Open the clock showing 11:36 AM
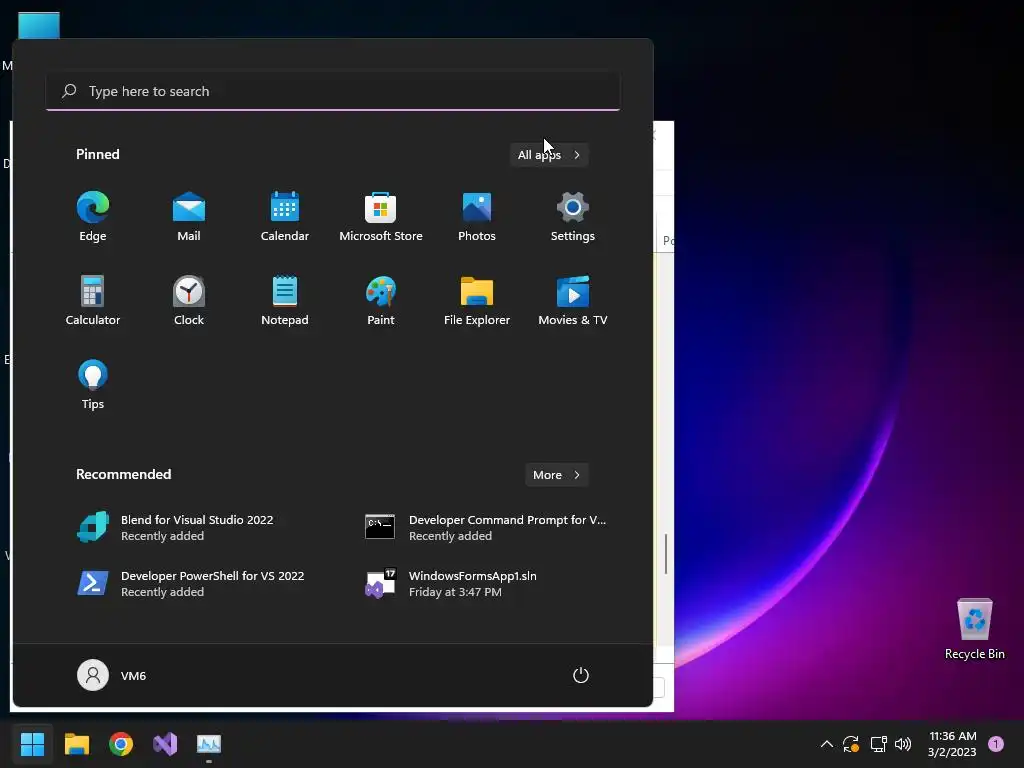The height and width of the screenshot is (768, 1024). tap(952, 744)
